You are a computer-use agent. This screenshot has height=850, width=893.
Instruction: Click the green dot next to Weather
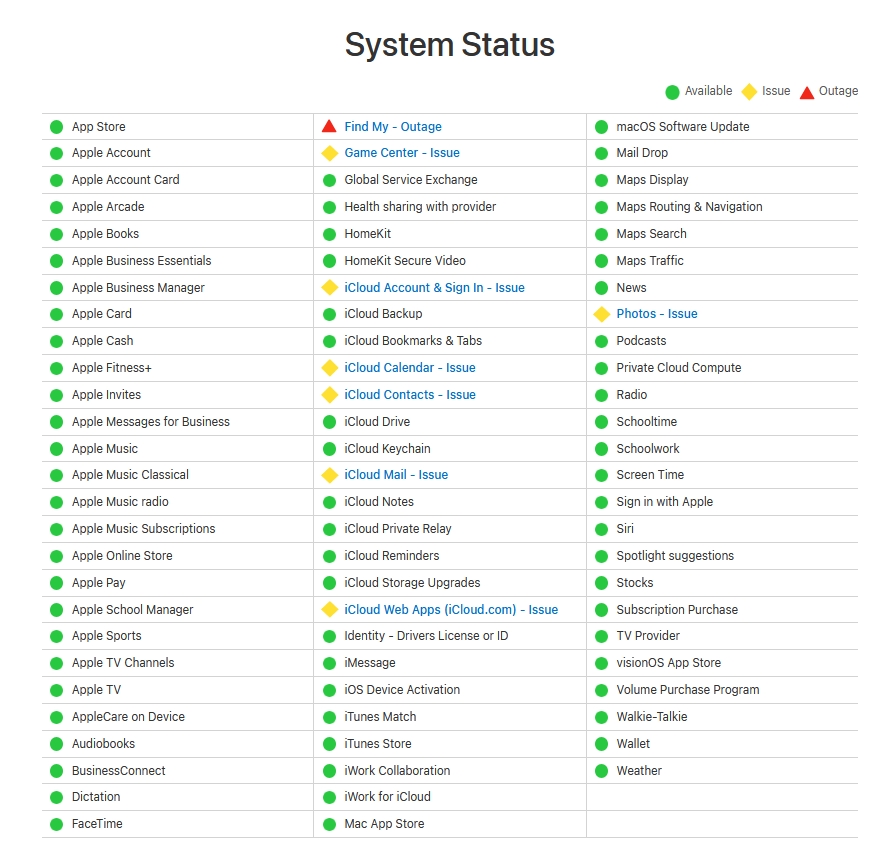[x=601, y=771]
